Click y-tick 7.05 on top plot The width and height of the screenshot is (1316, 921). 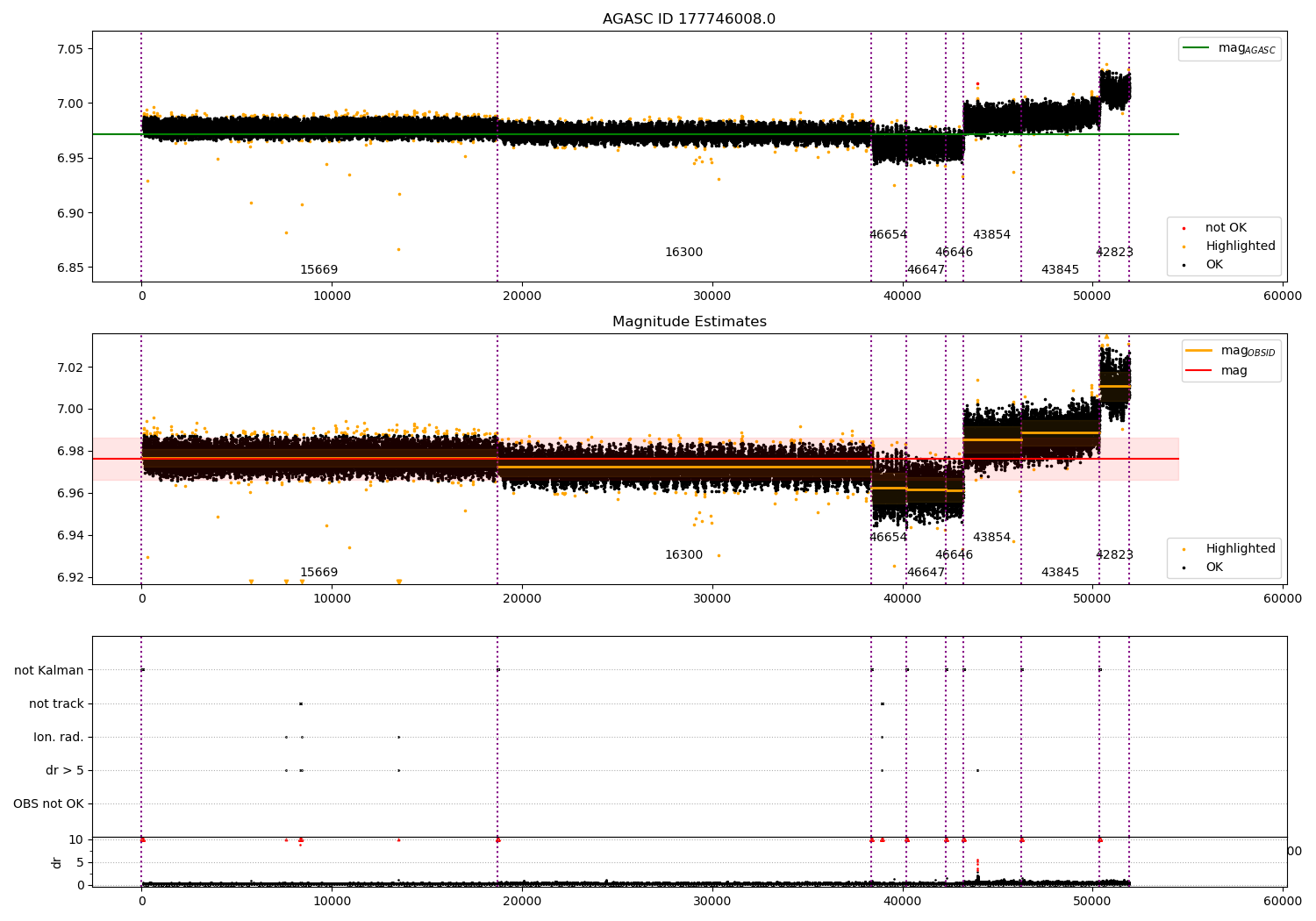(x=71, y=49)
